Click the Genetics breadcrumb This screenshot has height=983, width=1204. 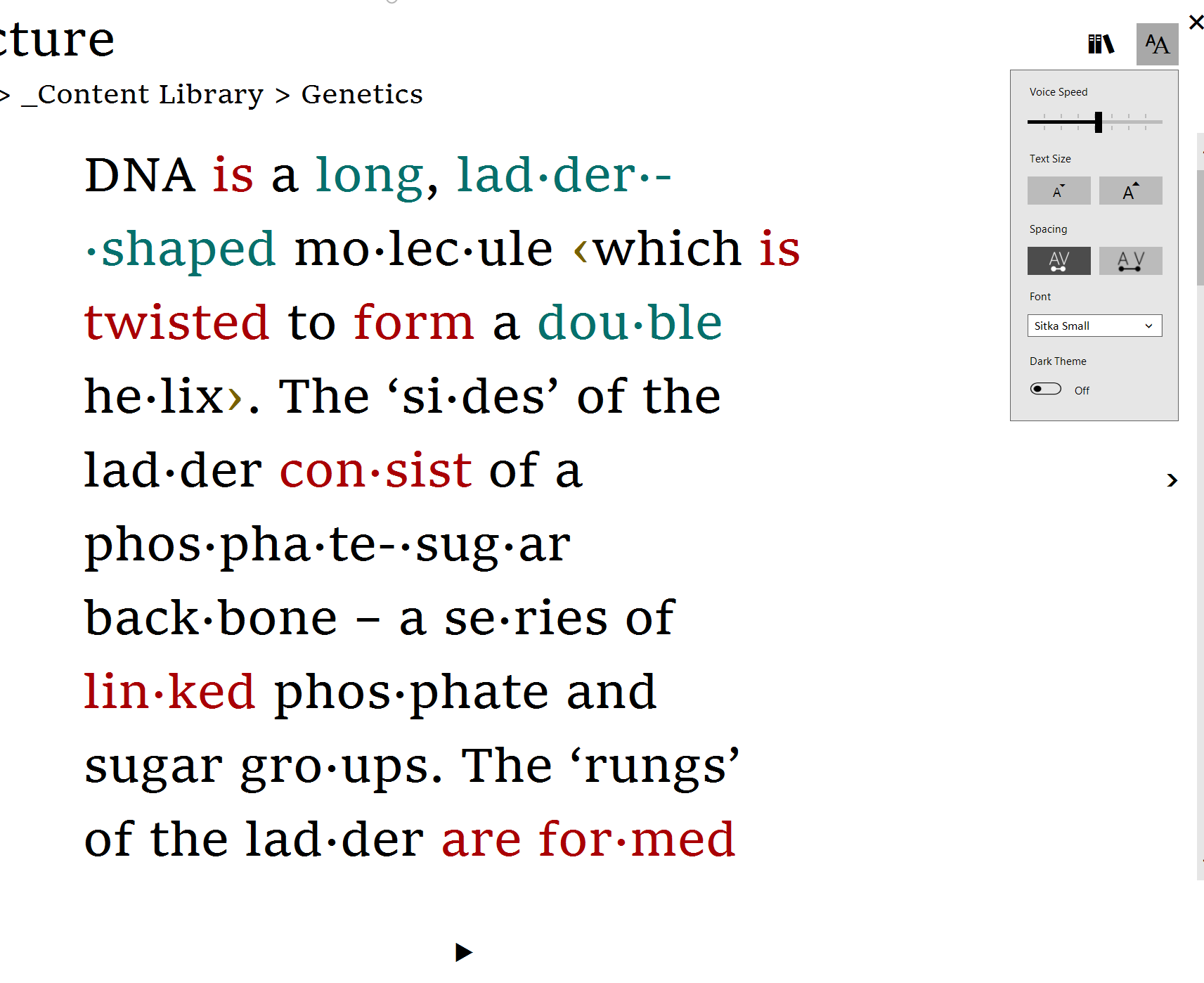(x=362, y=94)
